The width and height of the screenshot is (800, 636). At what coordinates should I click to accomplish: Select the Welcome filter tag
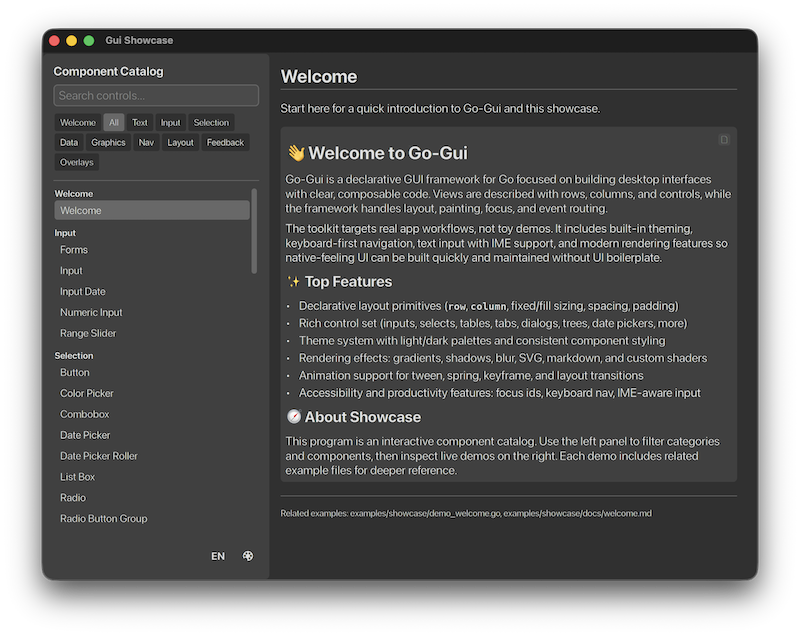coord(78,122)
